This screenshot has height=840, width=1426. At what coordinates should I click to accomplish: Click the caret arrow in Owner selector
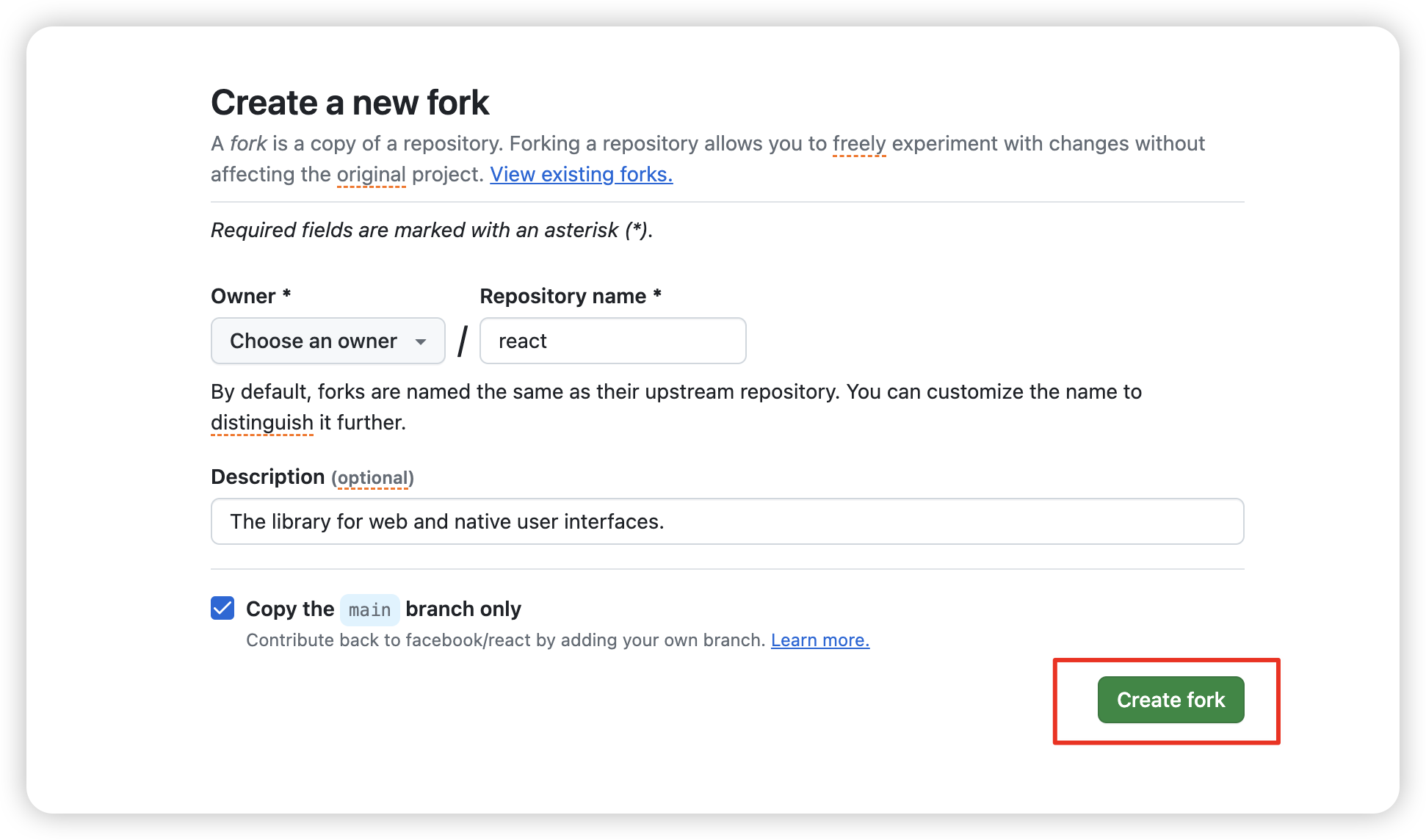[x=421, y=341]
